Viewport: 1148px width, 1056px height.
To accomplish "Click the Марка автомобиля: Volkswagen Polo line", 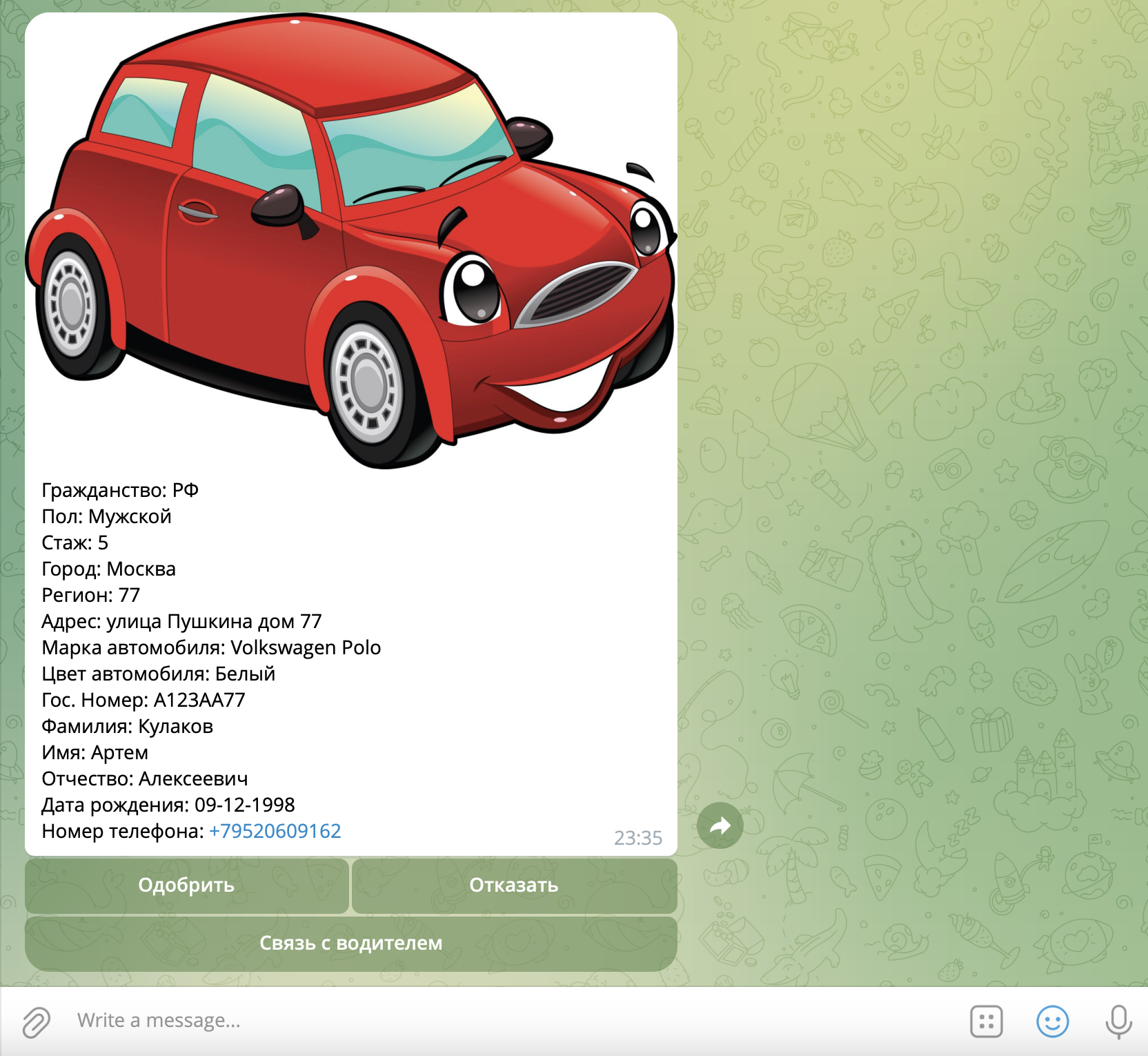I will pos(211,647).
